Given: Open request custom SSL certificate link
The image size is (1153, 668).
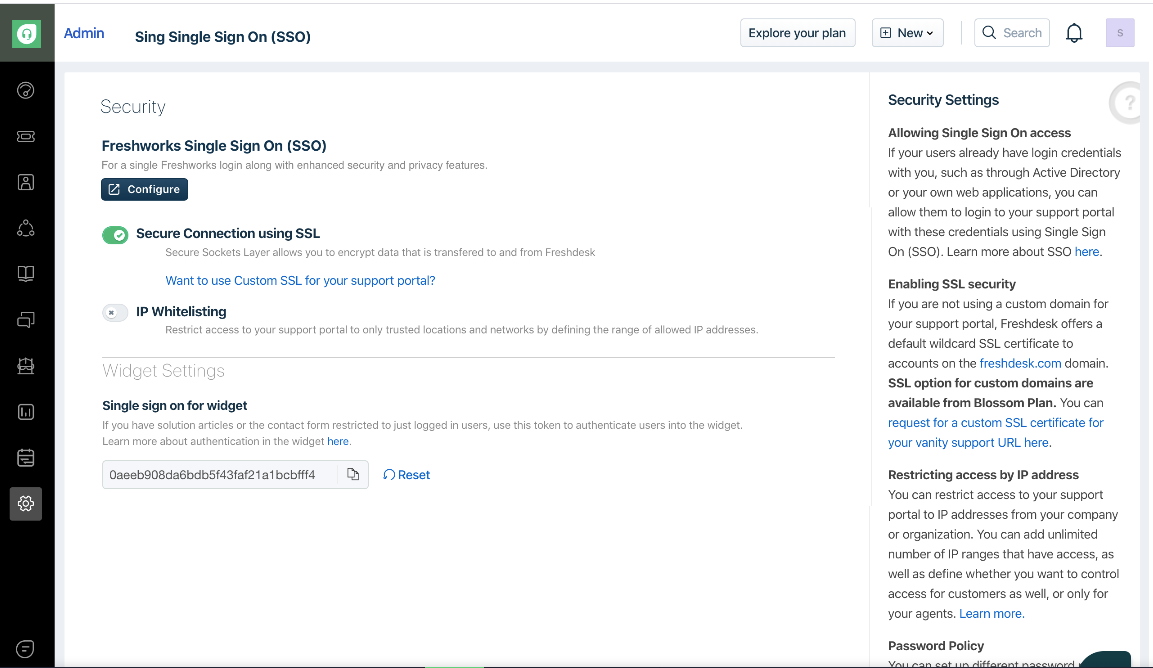Looking at the screenshot, I should 996,433.
